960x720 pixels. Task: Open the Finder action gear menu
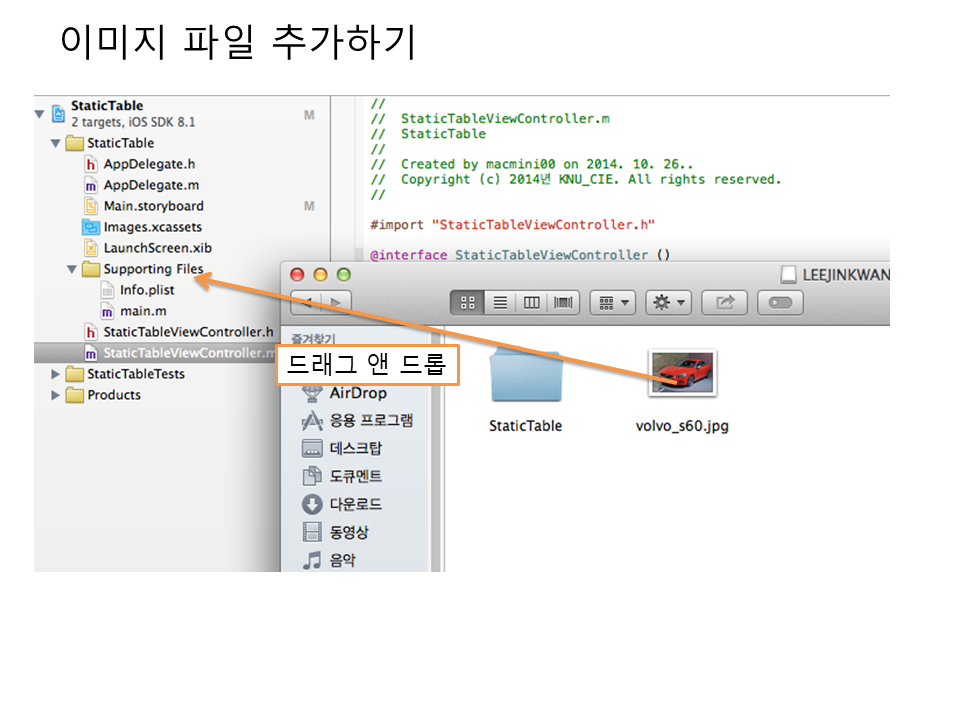pyautogui.click(x=668, y=302)
